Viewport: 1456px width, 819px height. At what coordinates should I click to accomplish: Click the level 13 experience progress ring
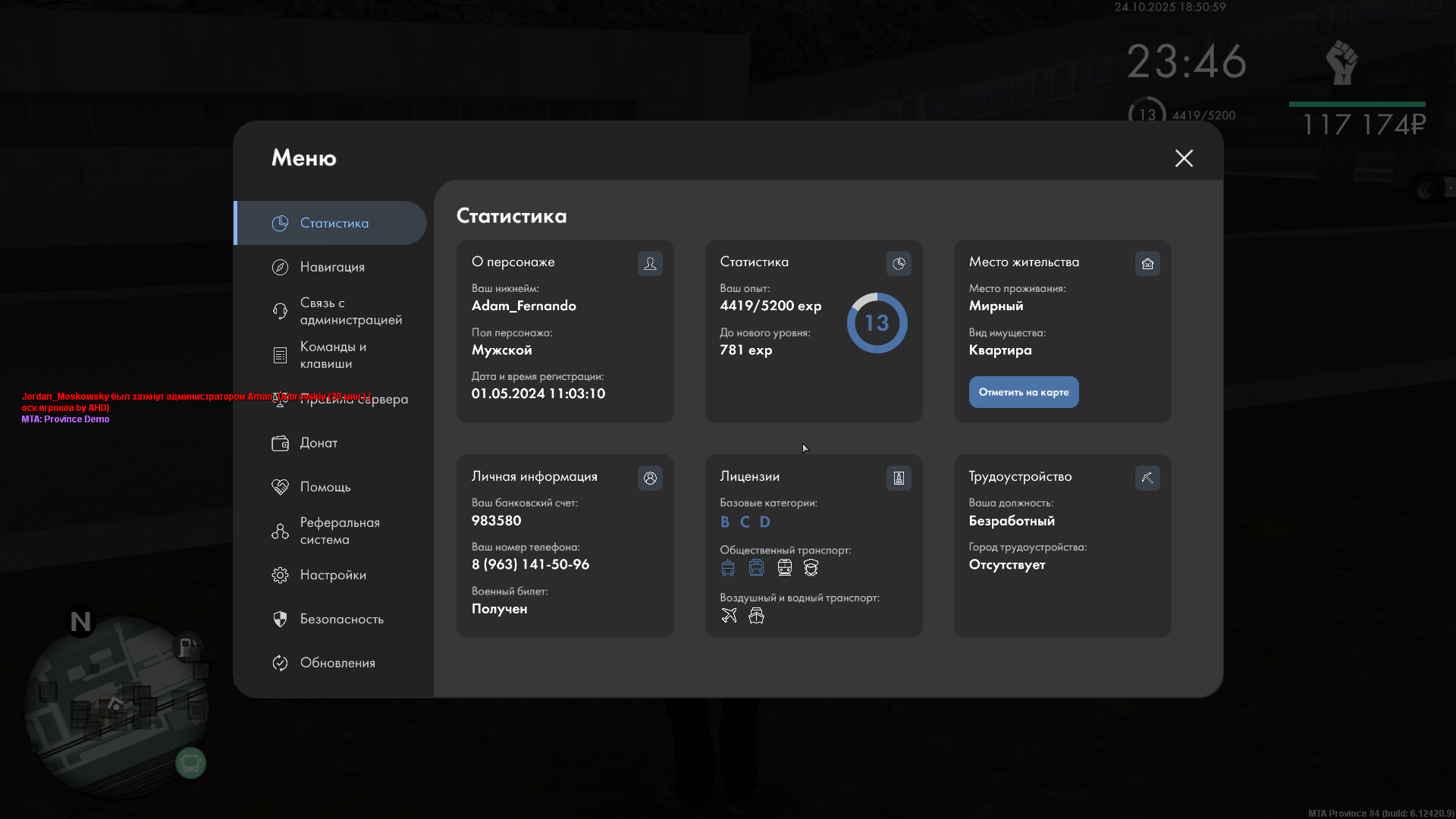877,323
